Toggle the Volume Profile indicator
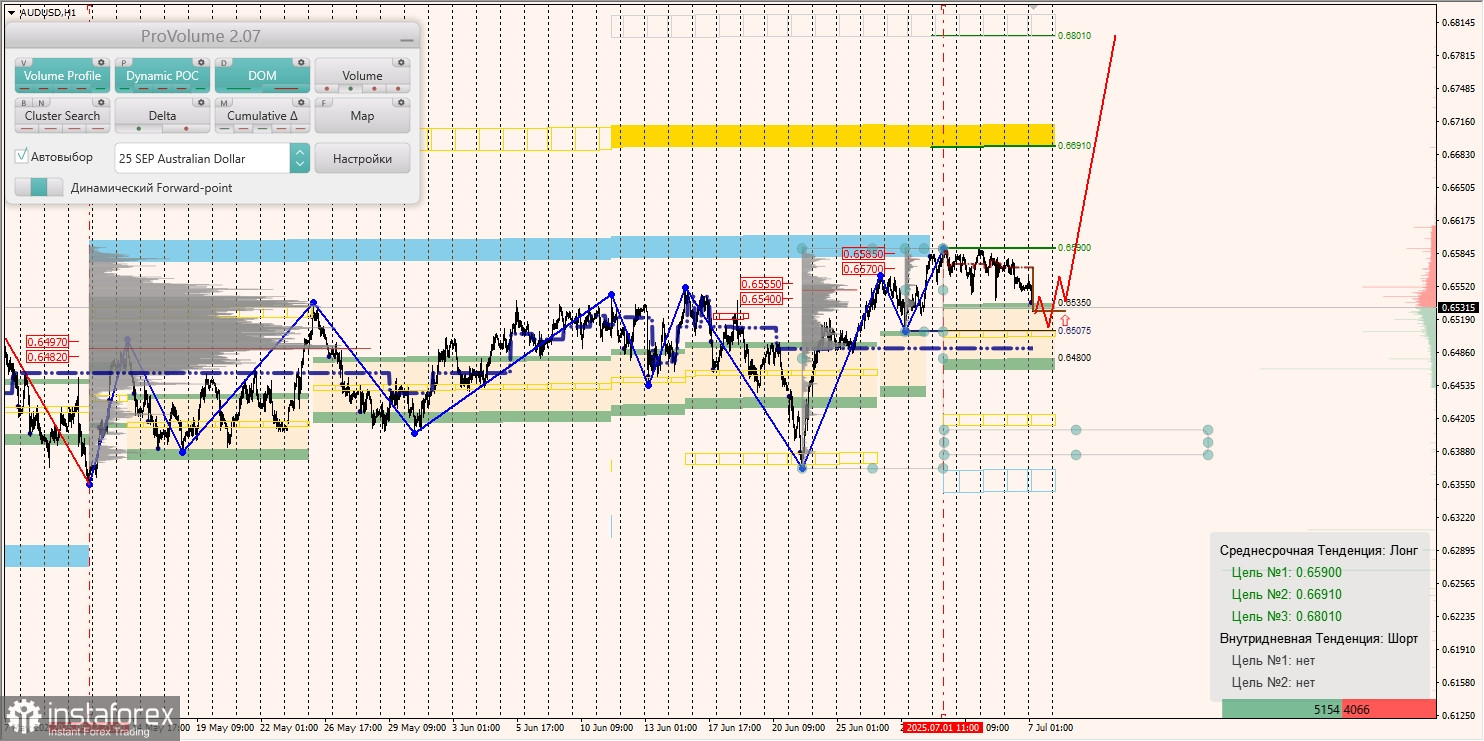Image resolution: width=1484 pixels, height=741 pixels. [62, 76]
